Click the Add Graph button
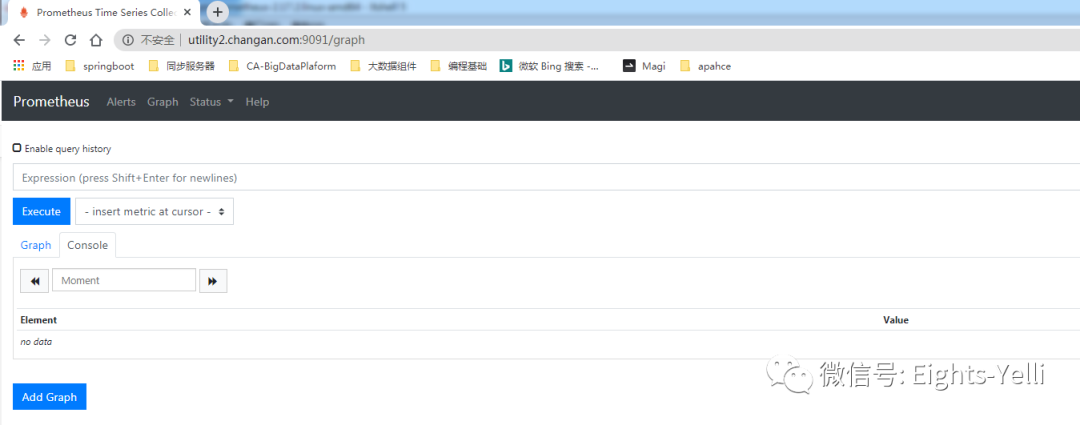The height and width of the screenshot is (425, 1080). pyautogui.click(x=50, y=397)
